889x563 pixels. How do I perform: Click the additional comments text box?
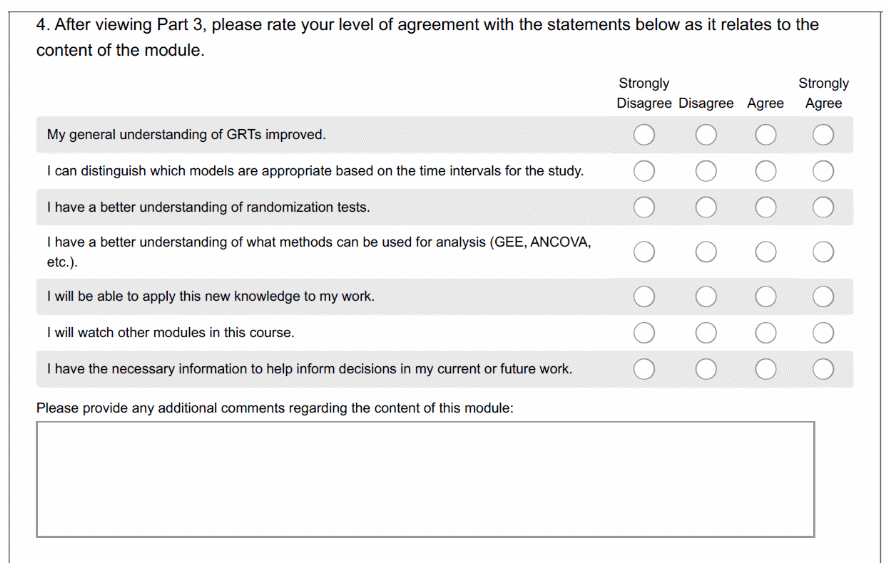[x=426, y=479]
